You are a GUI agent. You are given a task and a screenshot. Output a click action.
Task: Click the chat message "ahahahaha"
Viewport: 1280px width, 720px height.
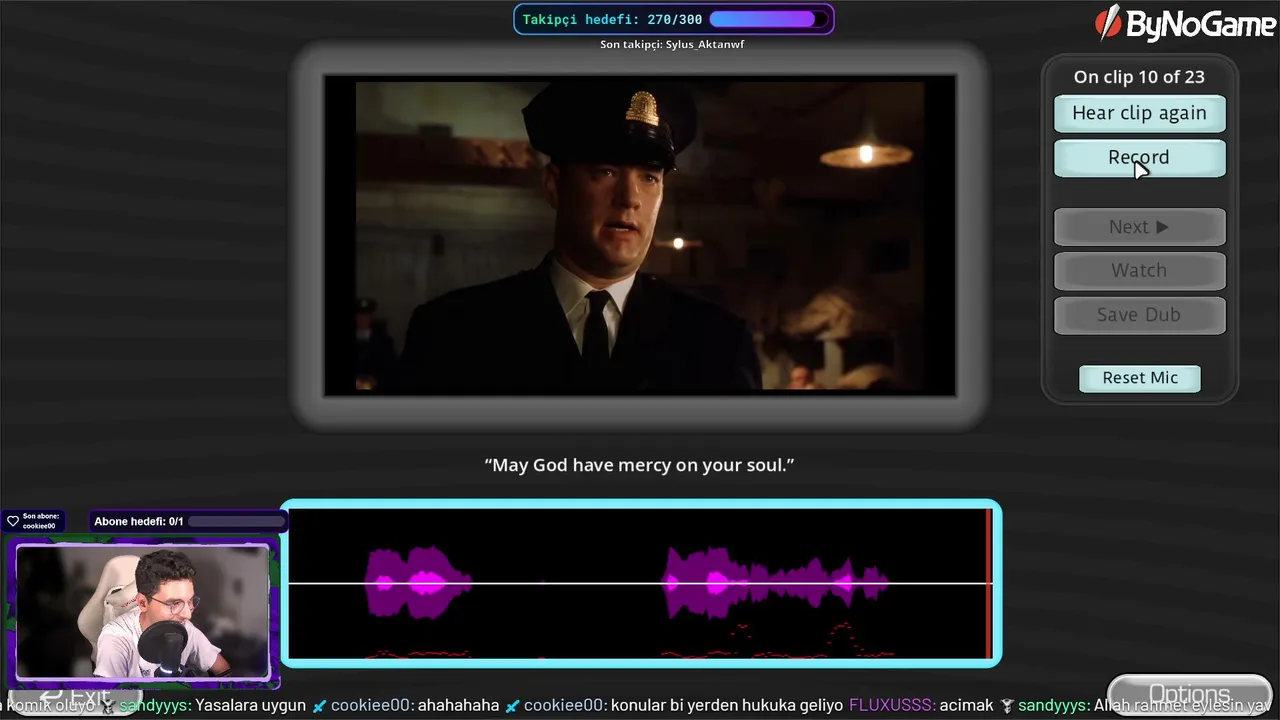point(458,705)
